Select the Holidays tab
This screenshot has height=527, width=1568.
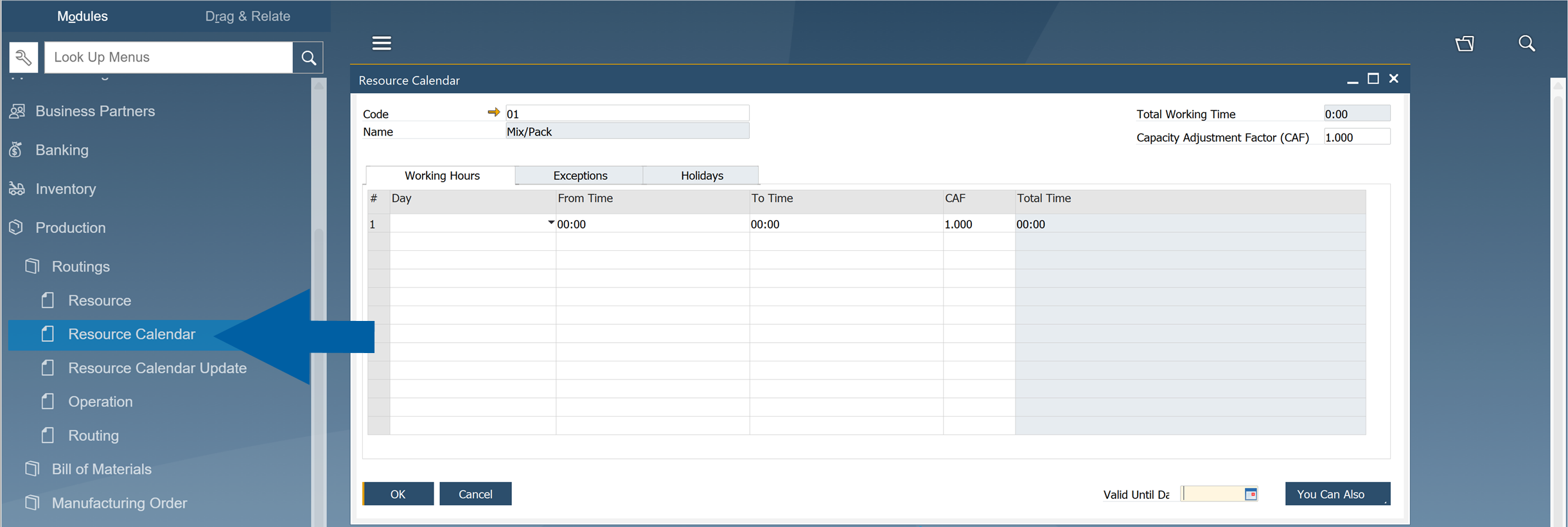coord(701,175)
